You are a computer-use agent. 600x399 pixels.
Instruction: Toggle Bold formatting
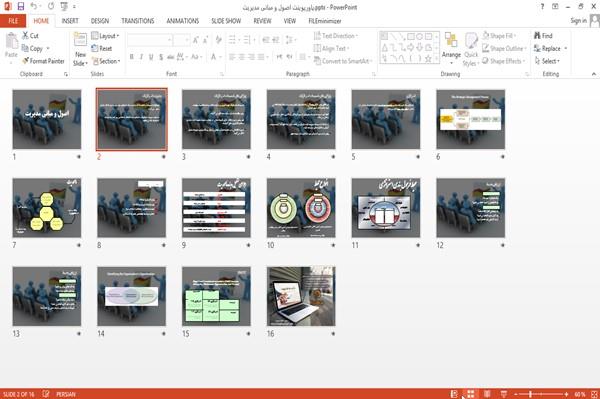(x=132, y=57)
